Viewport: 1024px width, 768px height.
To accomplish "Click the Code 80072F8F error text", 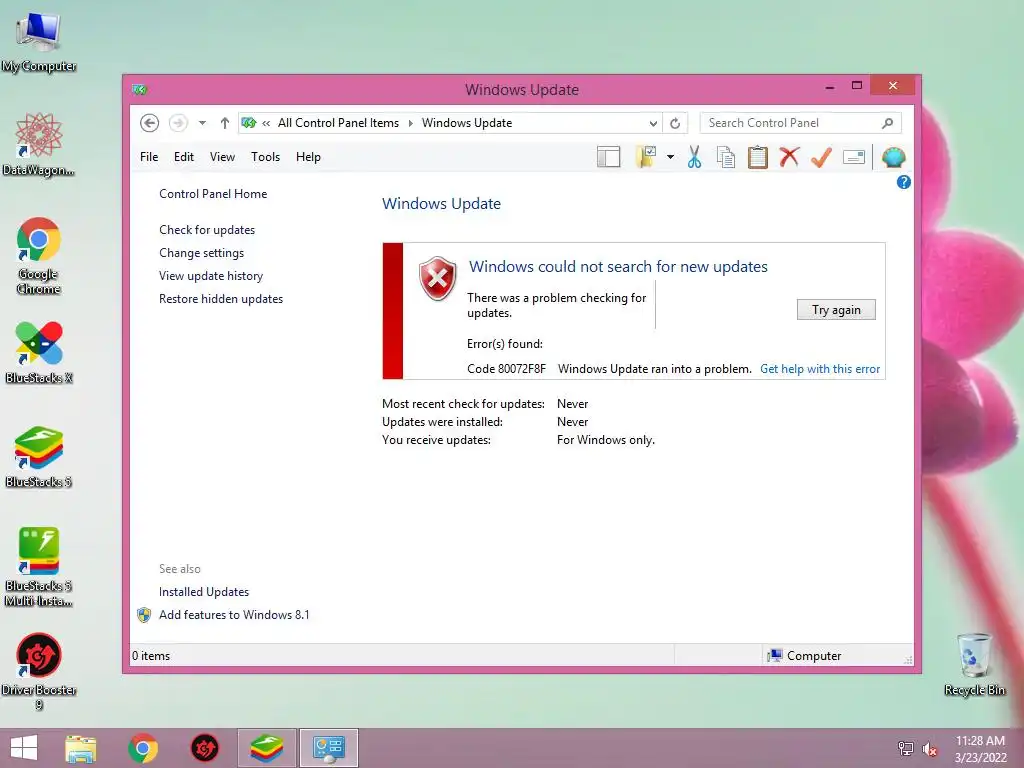I will tap(506, 369).
